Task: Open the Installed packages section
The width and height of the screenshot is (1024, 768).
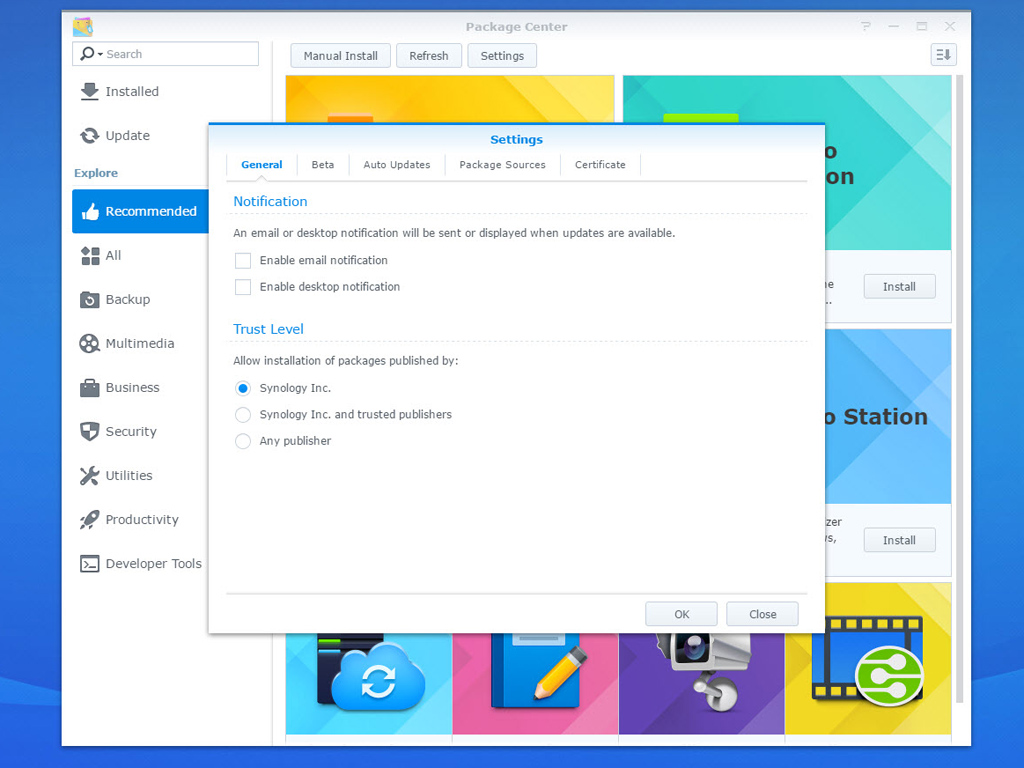Action: [119, 91]
